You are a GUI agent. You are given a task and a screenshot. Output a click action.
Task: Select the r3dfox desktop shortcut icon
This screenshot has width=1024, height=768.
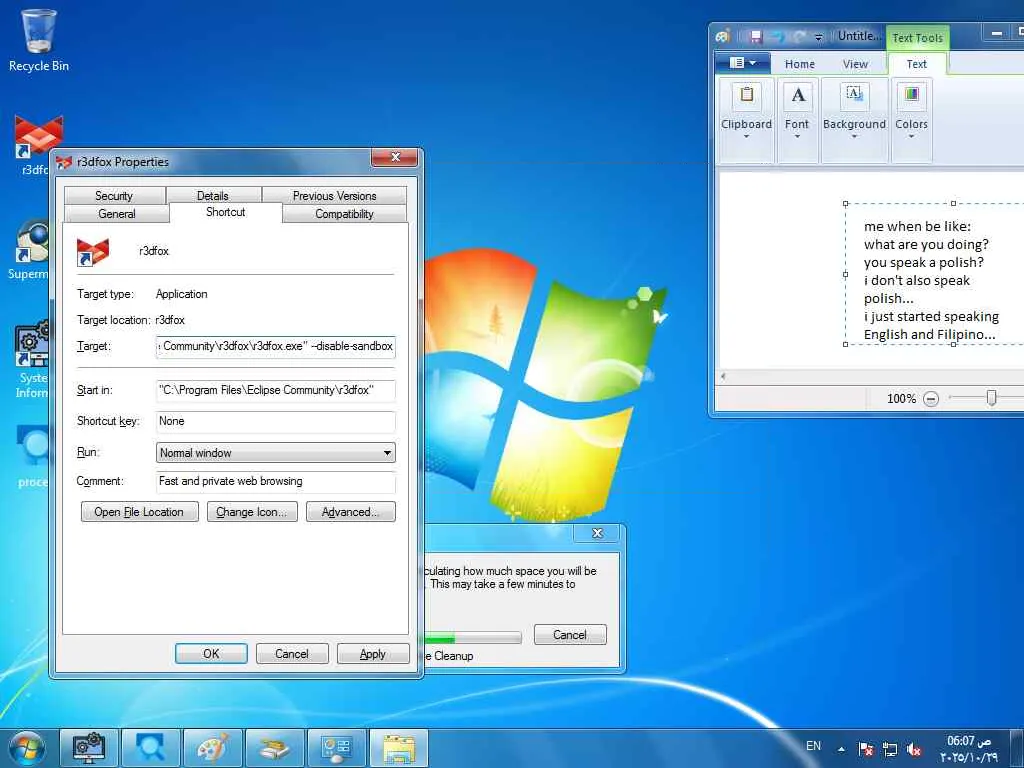click(x=36, y=145)
